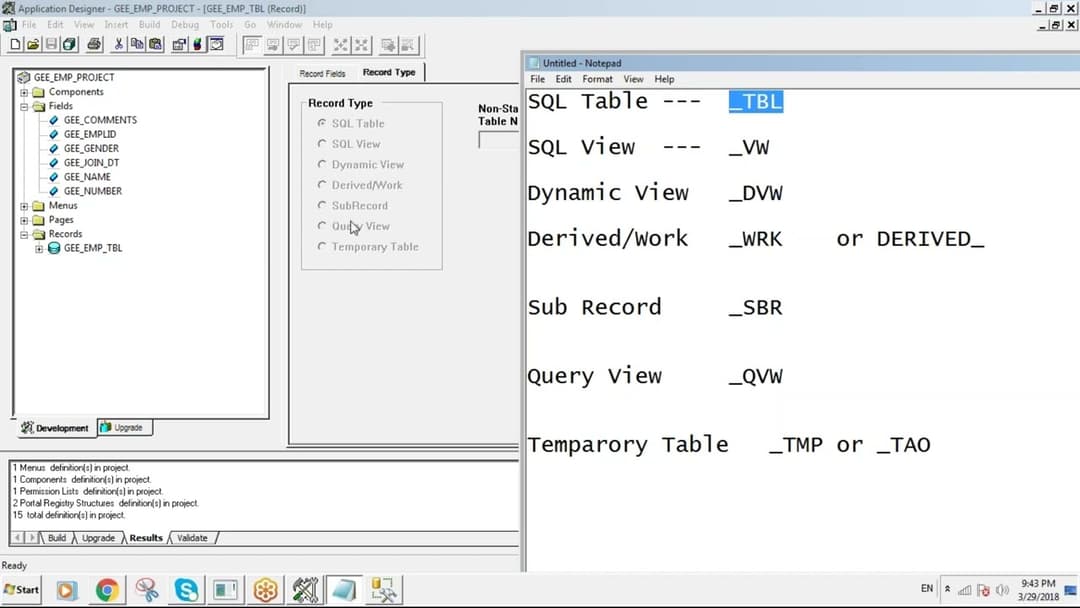Collapse the Fields folder node
Screen dimensions: 1080x608
tap(25, 106)
